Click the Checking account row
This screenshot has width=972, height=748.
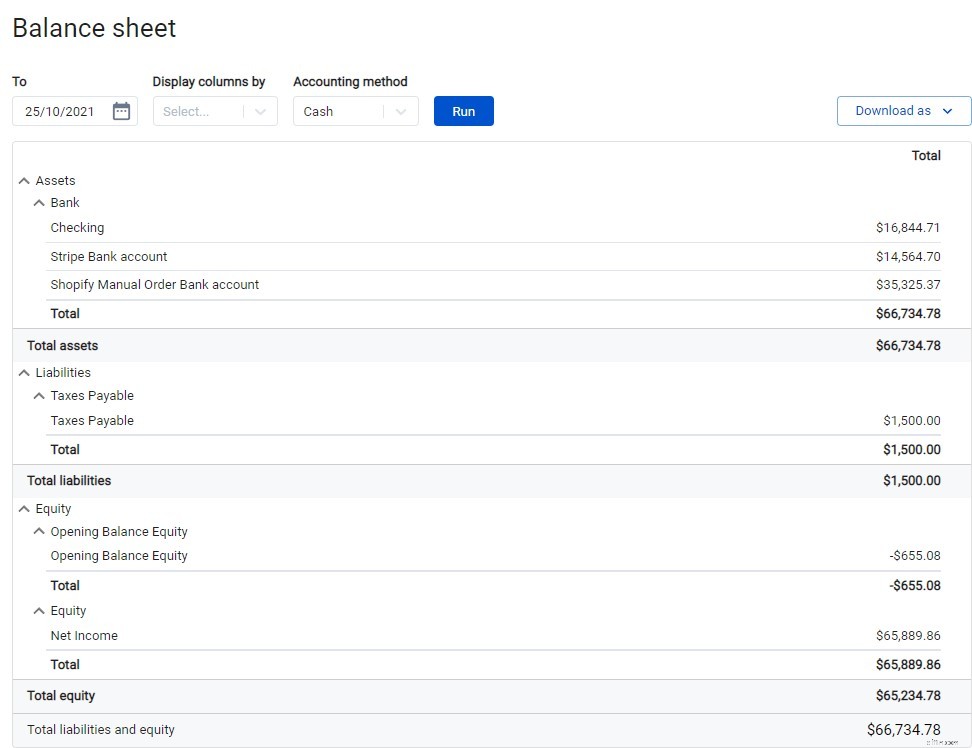click(x=77, y=227)
